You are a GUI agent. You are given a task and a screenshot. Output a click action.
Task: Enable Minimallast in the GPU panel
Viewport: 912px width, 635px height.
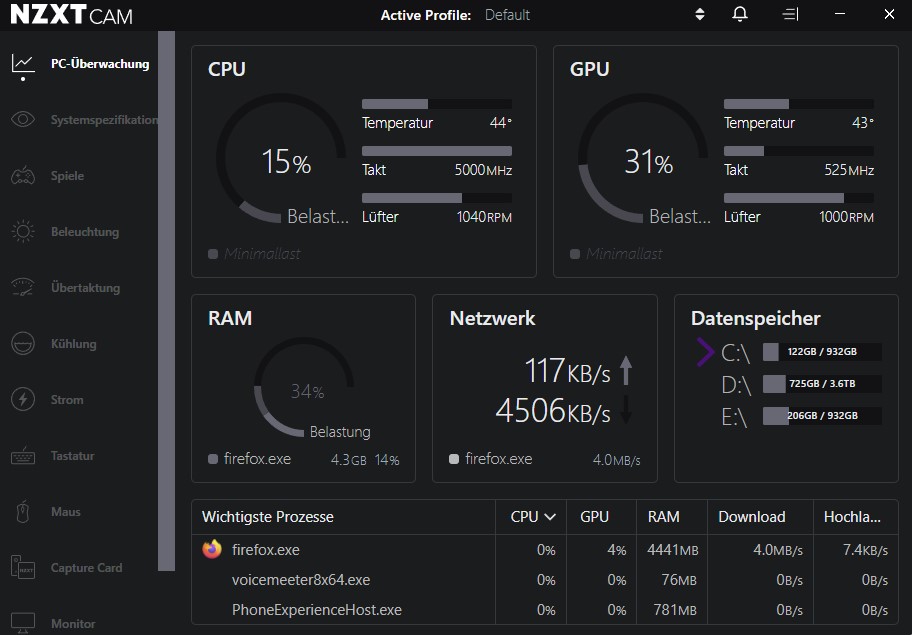[576, 254]
